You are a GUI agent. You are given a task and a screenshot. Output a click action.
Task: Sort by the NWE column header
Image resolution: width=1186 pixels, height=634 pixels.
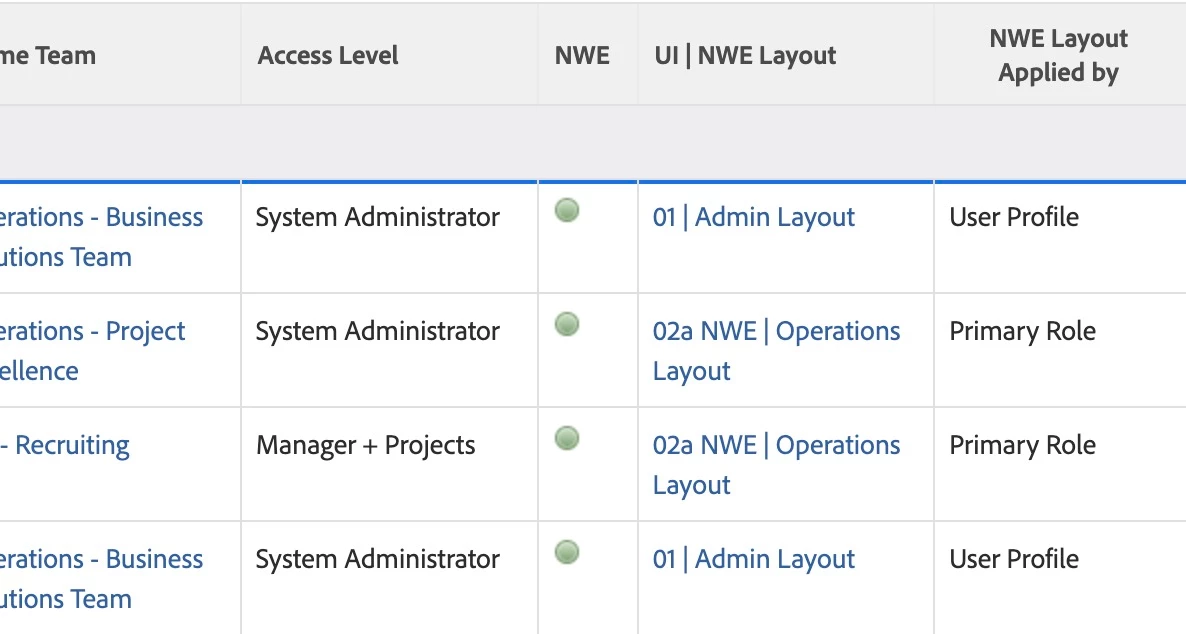582,55
